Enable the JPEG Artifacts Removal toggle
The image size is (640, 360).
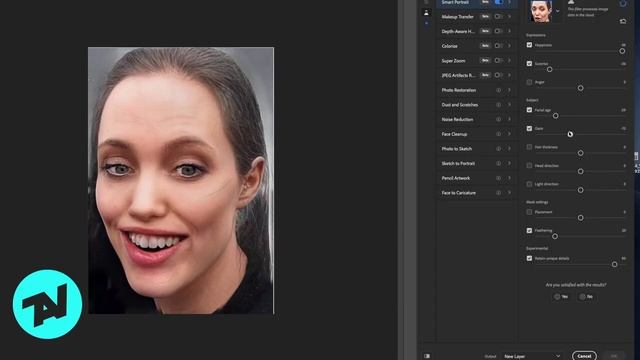coord(498,75)
